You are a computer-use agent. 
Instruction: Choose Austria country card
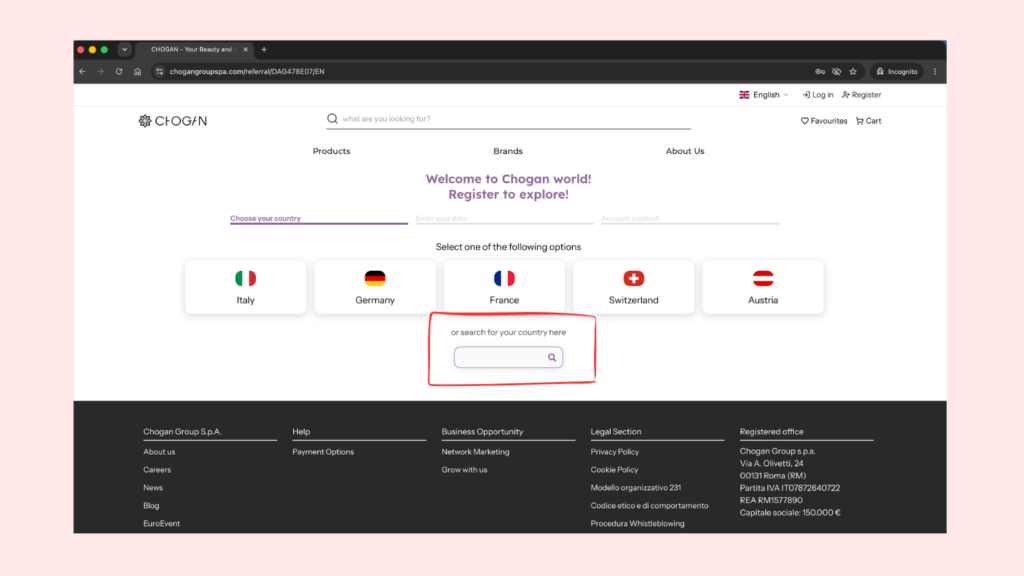click(763, 287)
